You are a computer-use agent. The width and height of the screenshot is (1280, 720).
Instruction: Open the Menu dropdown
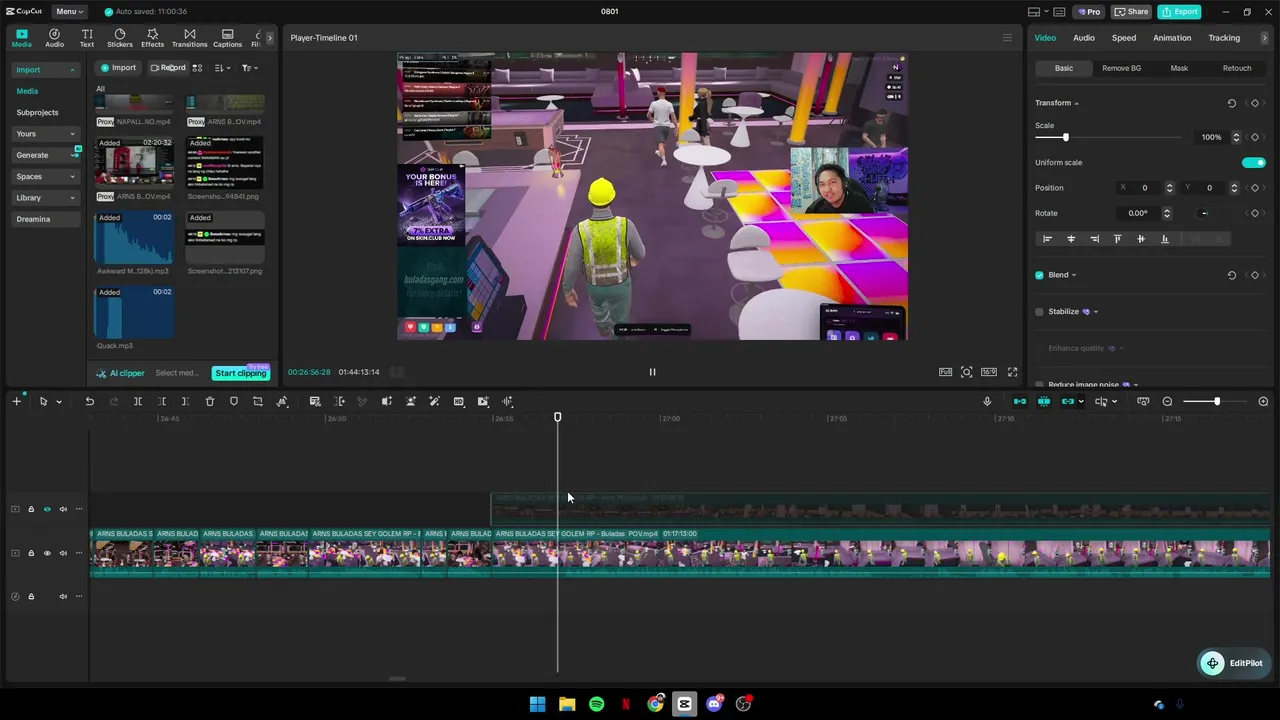tap(70, 12)
